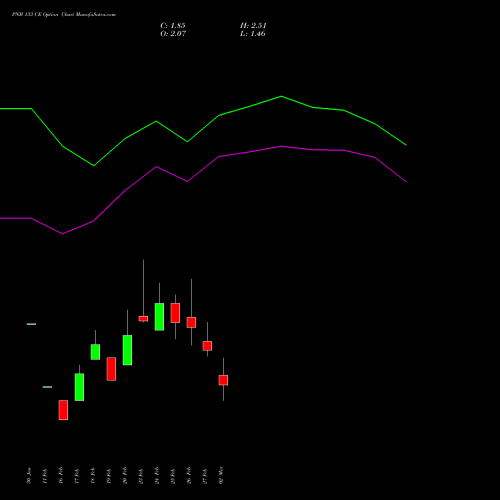
Task: Click the close value C: 1.85
Action: click(x=173, y=26)
